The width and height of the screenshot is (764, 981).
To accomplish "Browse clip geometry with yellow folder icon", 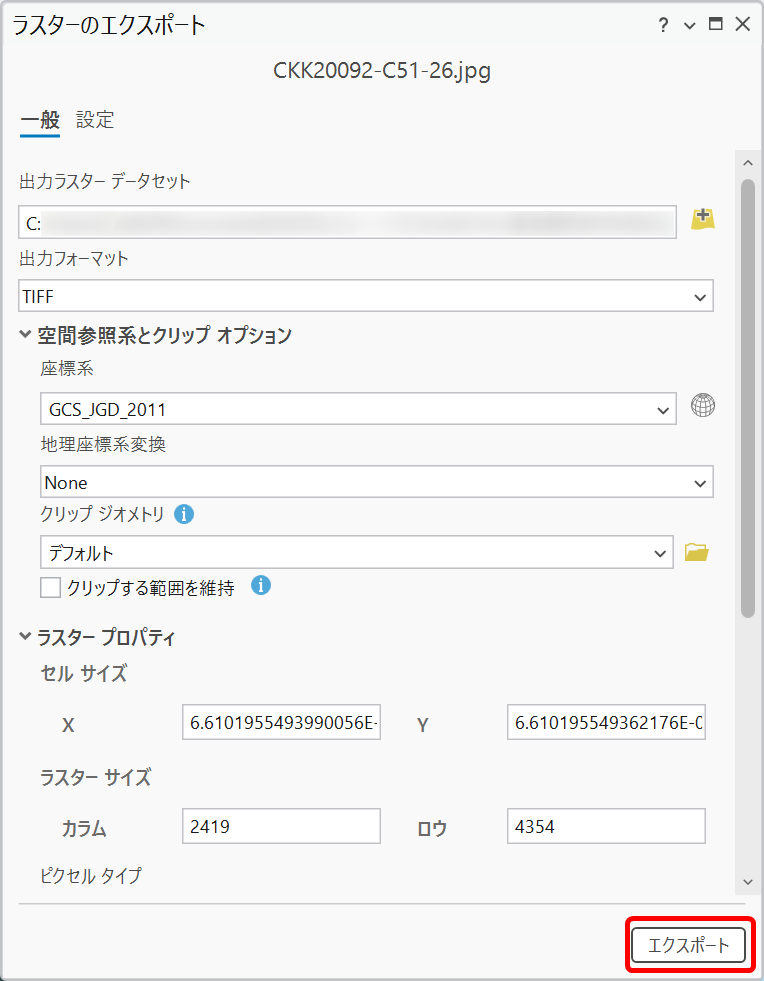I will tap(697, 552).
